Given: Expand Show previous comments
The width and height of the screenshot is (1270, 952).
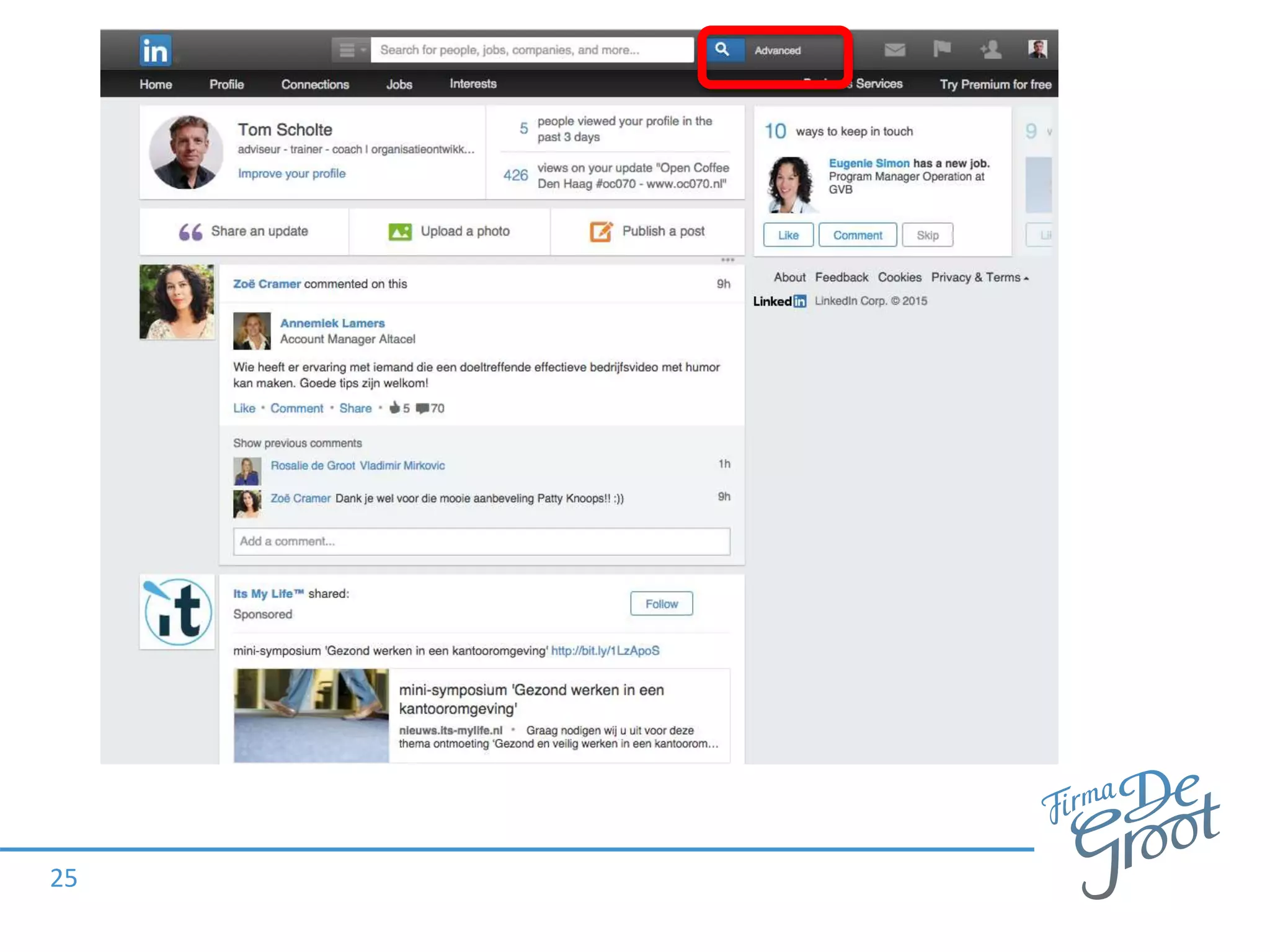Looking at the screenshot, I should [x=297, y=443].
